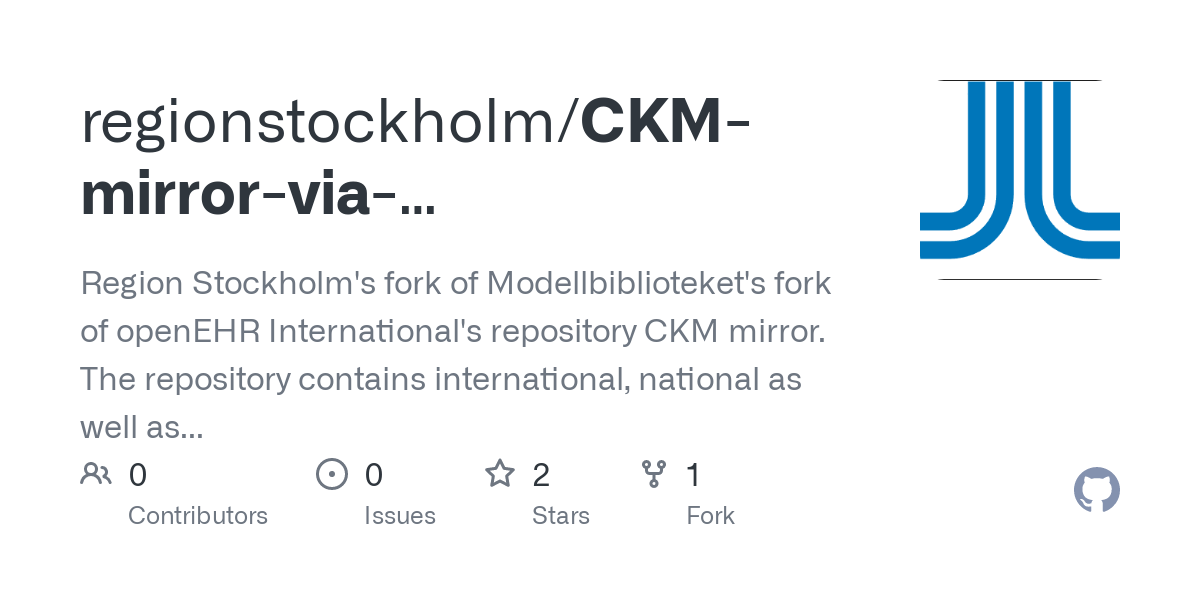Click the issues count of 0
This screenshot has width=1200, height=600.
click(374, 475)
